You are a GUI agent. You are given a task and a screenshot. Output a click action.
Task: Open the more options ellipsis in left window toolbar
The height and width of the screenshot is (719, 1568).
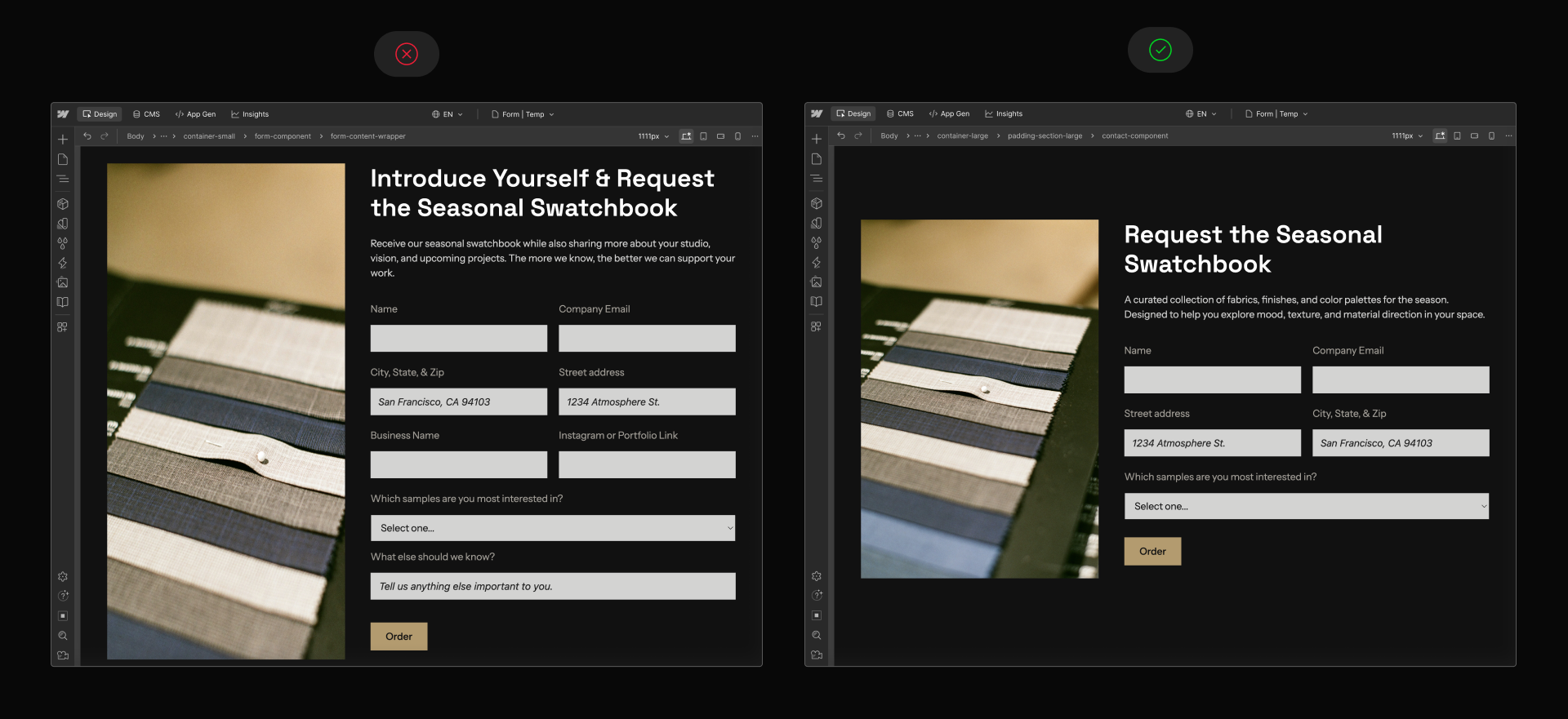(755, 136)
